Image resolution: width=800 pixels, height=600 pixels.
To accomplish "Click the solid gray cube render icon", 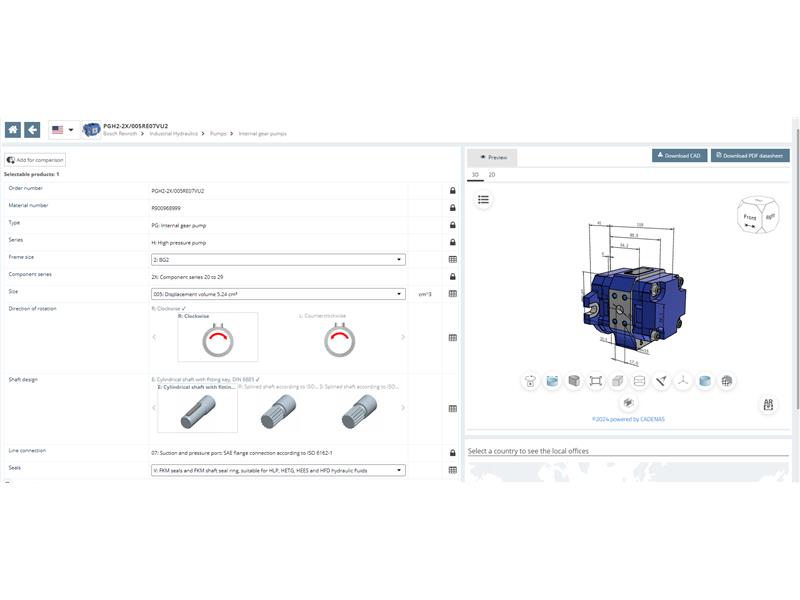I will pyautogui.click(x=574, y=381).
